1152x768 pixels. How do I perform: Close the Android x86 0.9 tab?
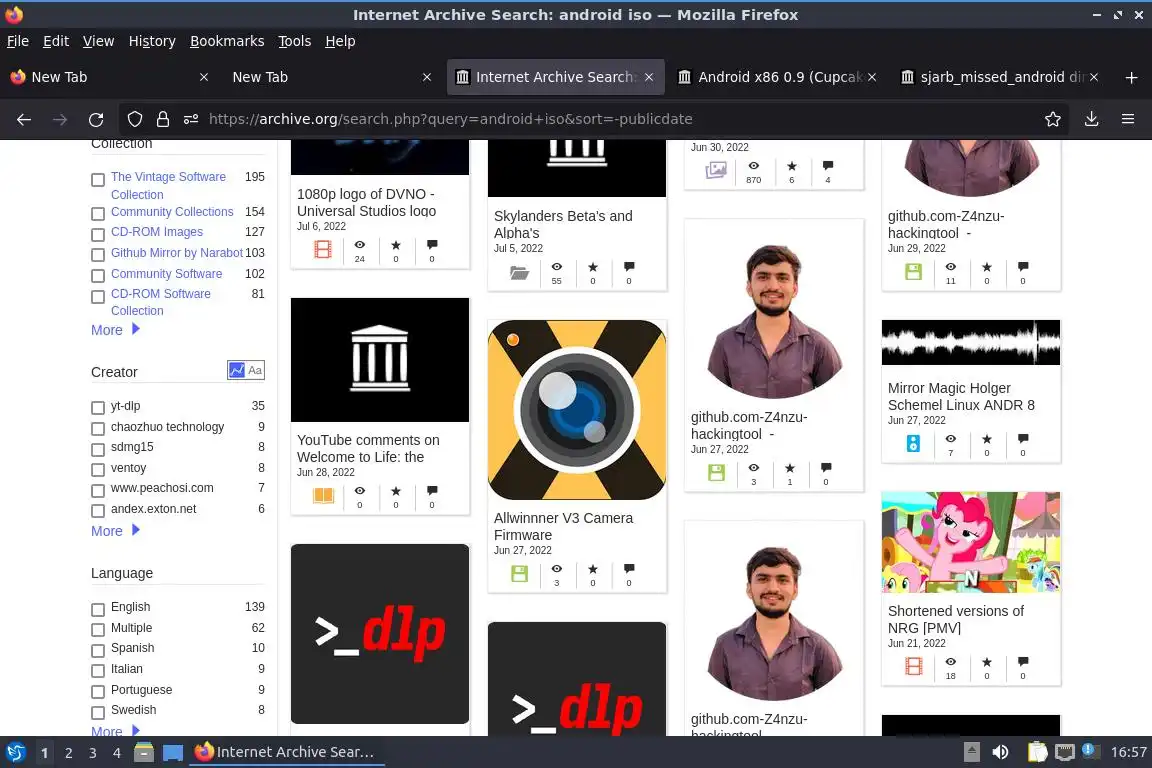872,77
